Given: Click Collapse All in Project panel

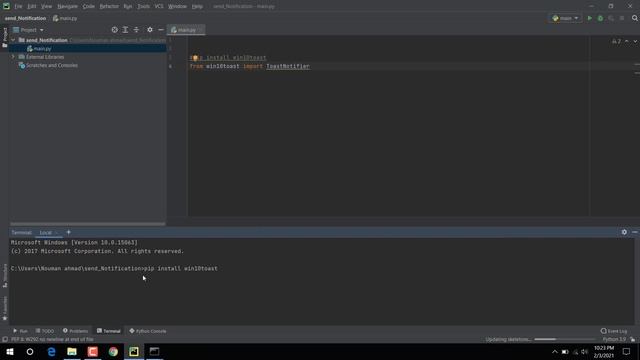Looking at the screenshot, I should click(x=136, y=30).
